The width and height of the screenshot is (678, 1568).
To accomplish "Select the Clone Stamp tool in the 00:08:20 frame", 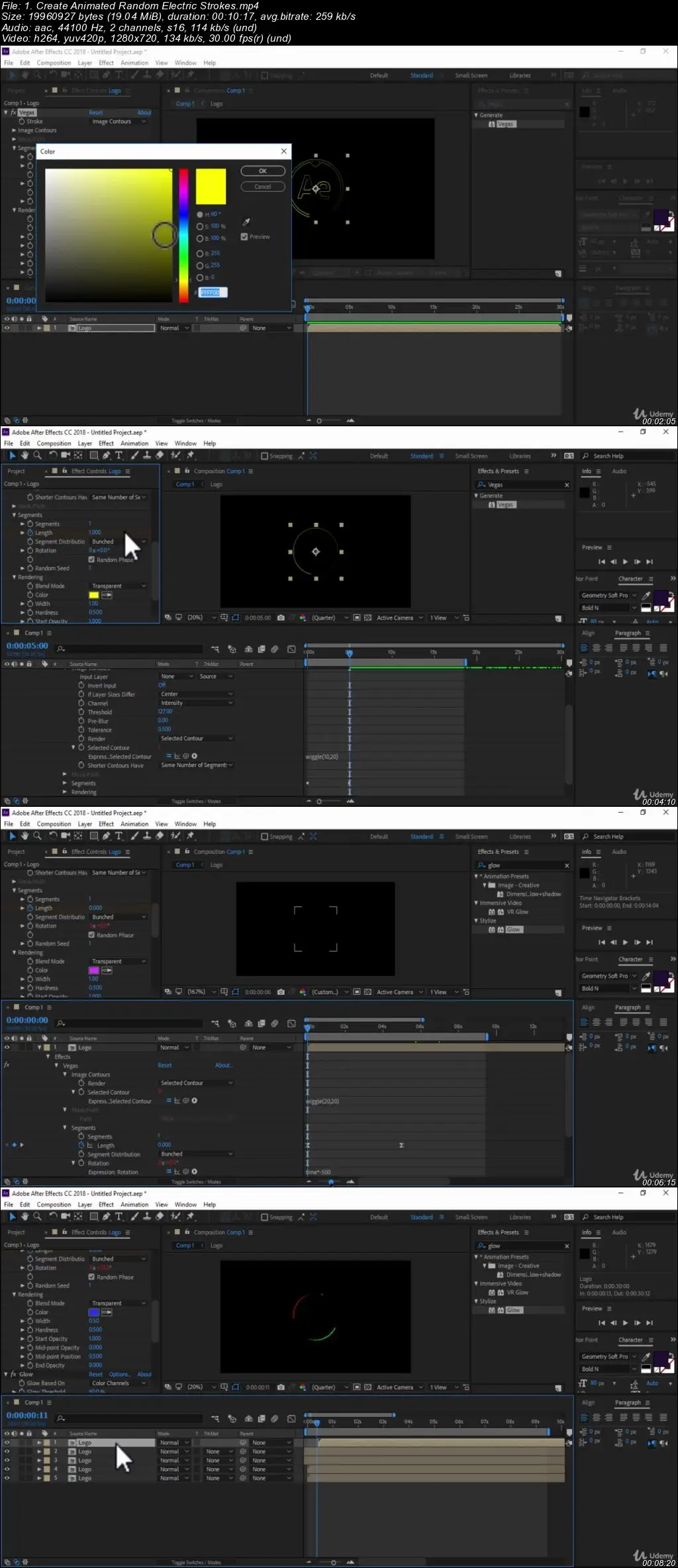I will (x=147, y=1217).
